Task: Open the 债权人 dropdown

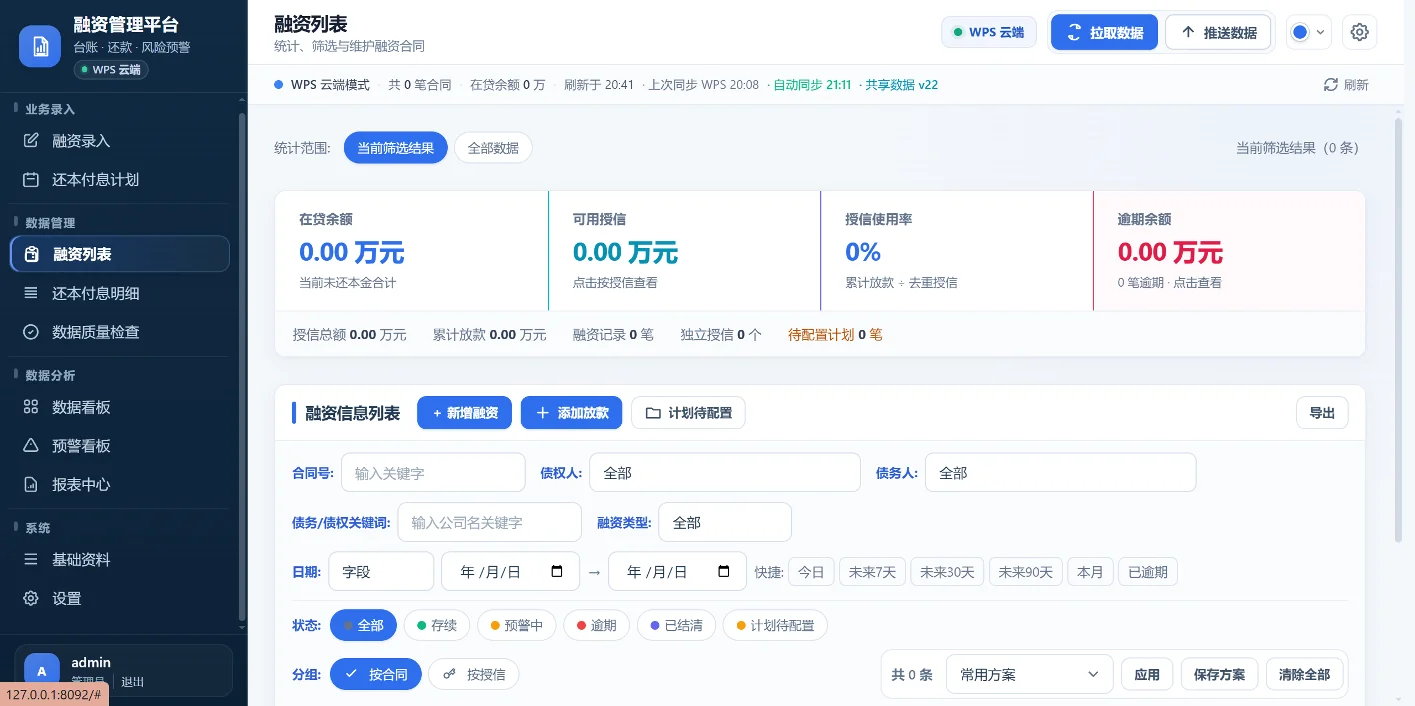Action: pyautogui.click(x=725, y=472)
